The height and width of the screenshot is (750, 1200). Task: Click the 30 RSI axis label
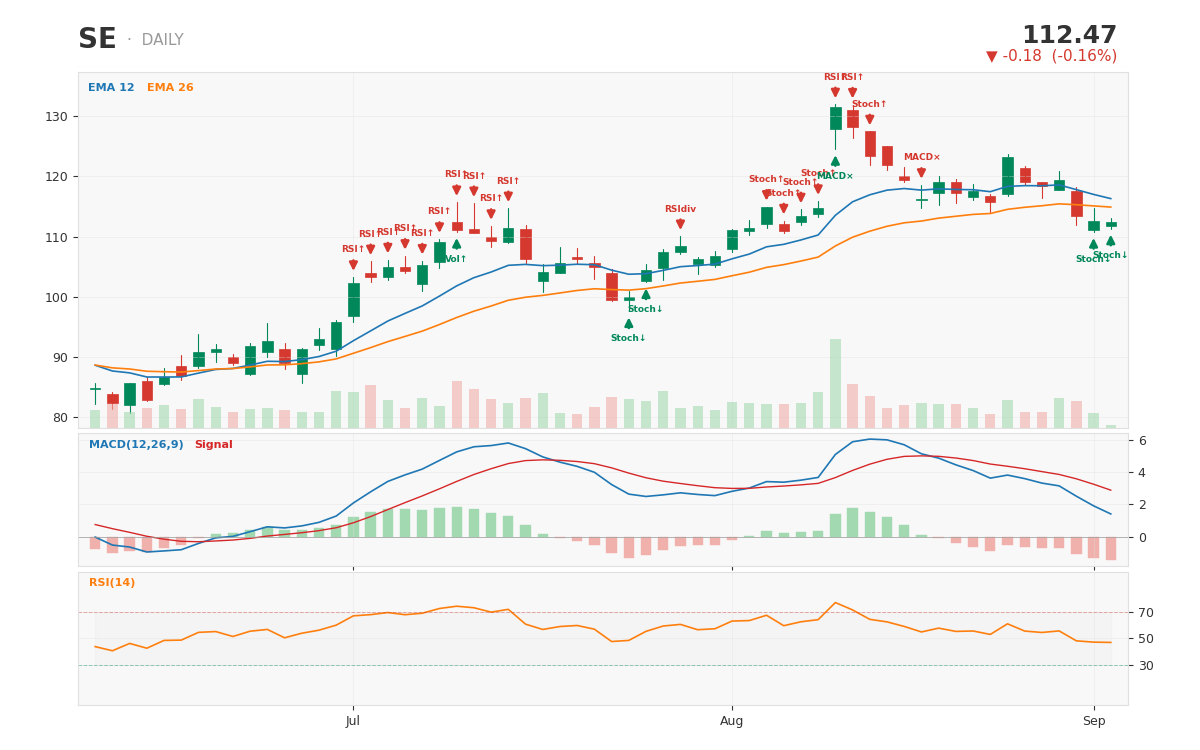[1146, 666]
